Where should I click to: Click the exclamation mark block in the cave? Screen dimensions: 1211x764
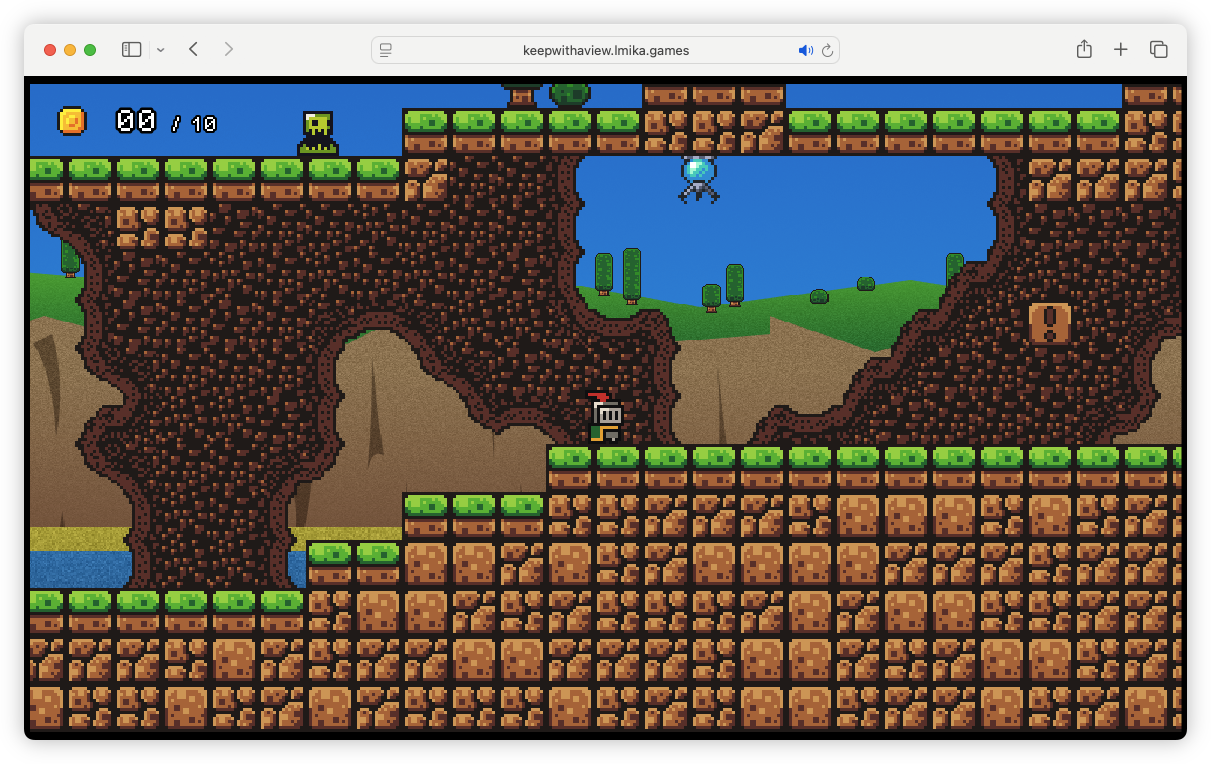pos(1050,324)
